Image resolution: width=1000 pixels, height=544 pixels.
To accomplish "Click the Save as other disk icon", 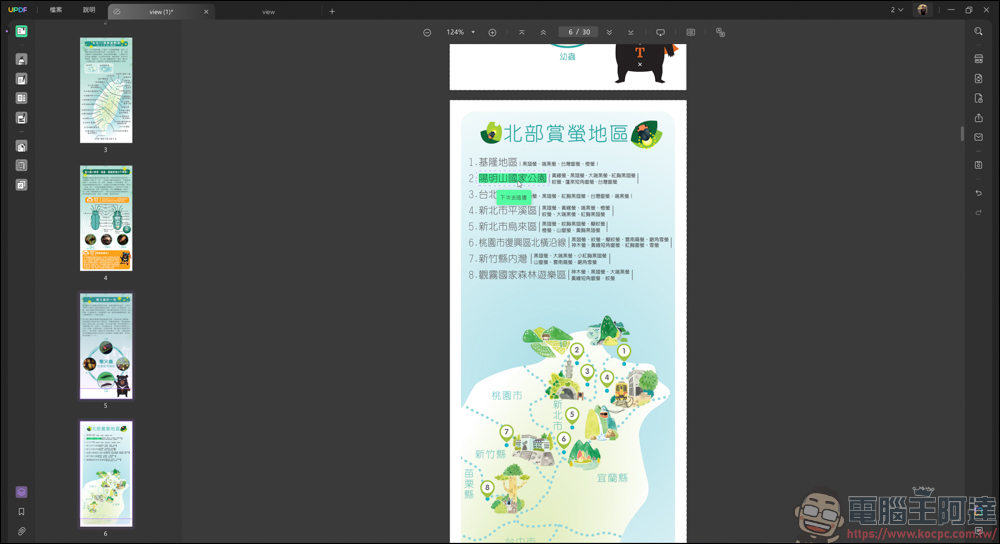I will (x=978, y=165).
